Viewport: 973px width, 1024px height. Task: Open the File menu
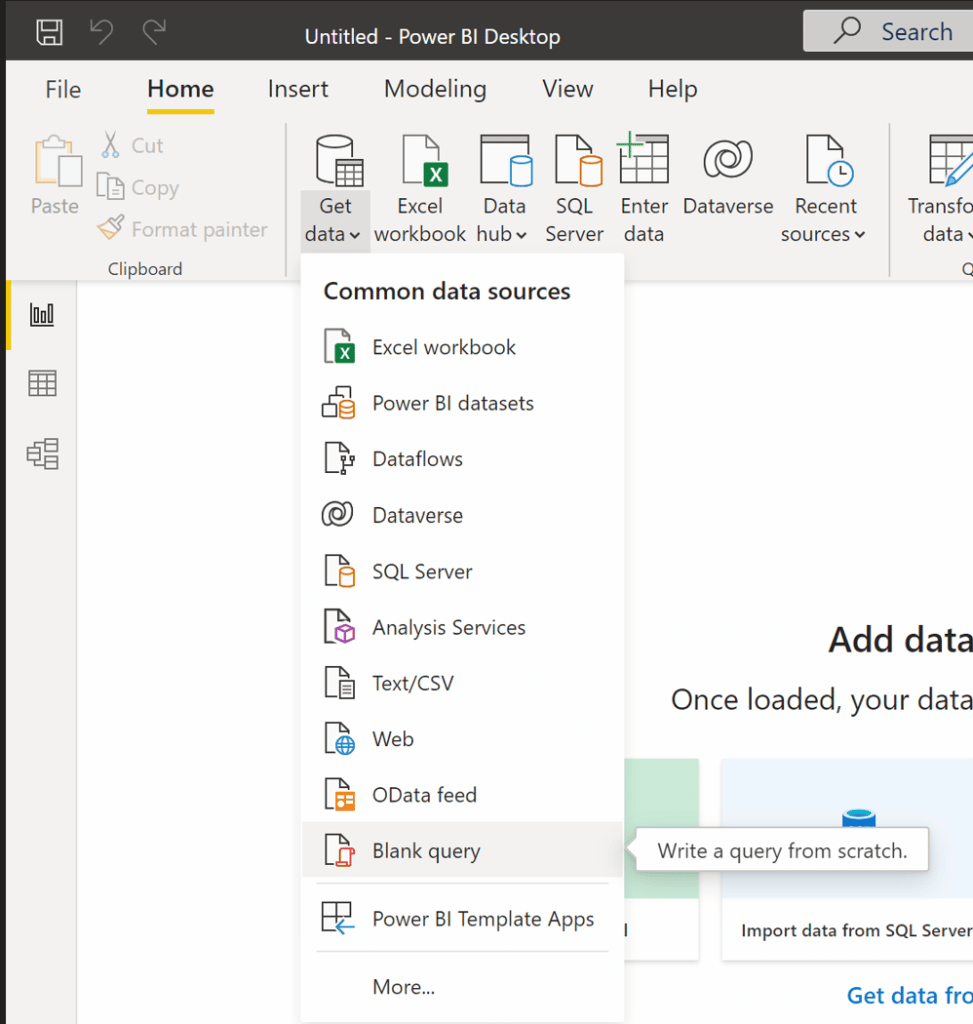[x=63, y=89]
